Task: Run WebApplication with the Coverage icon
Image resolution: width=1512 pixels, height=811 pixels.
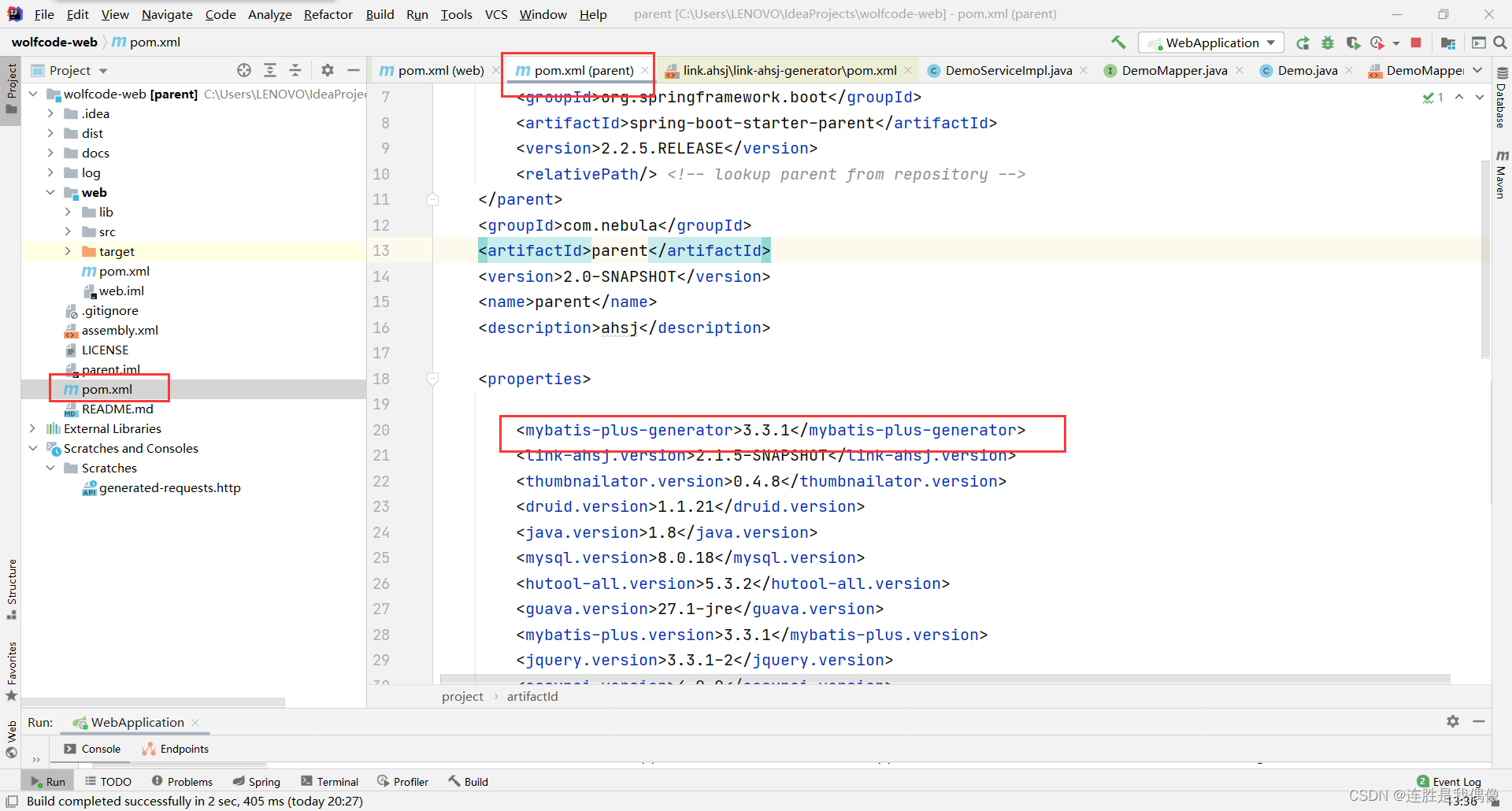Action: pyautogui.click(x=1354, y=43)
